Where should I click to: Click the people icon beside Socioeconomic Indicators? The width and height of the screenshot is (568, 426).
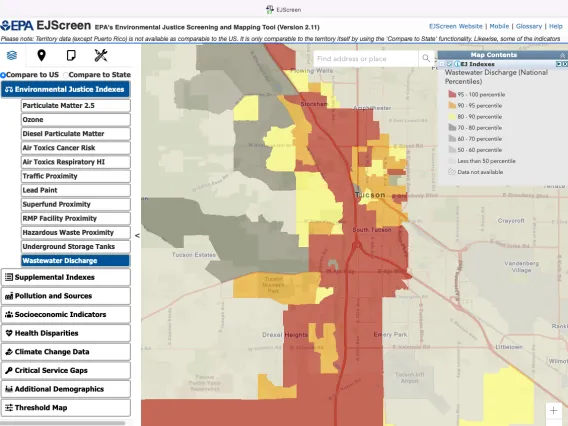pos(9,314)
